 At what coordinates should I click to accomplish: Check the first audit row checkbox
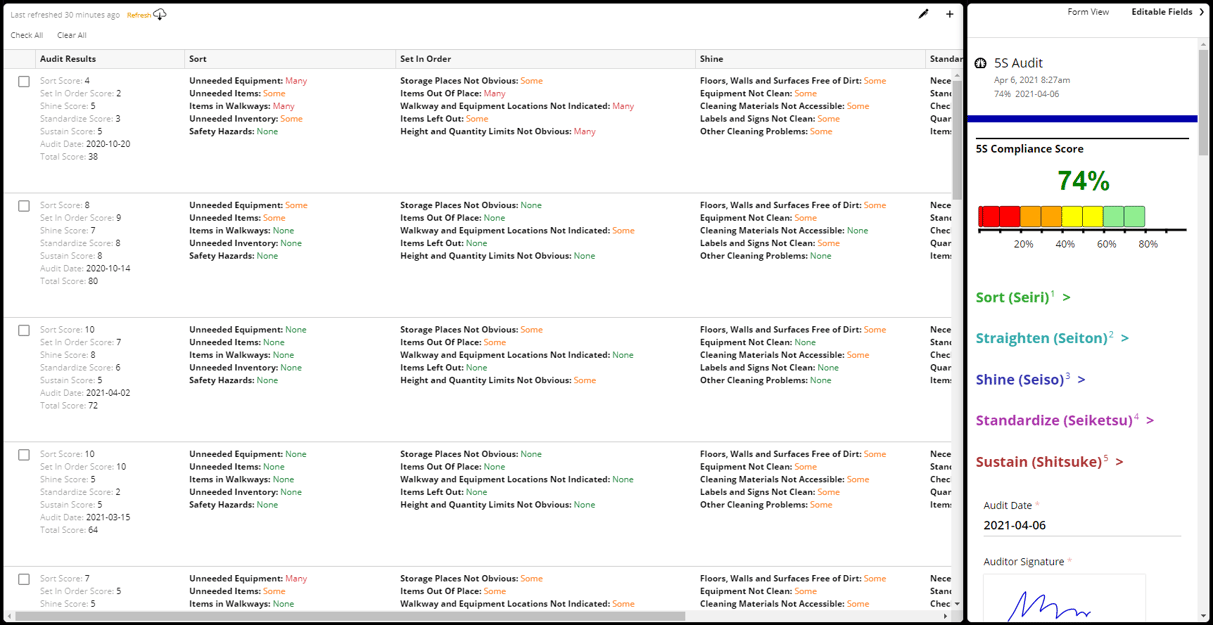(23, 81)
